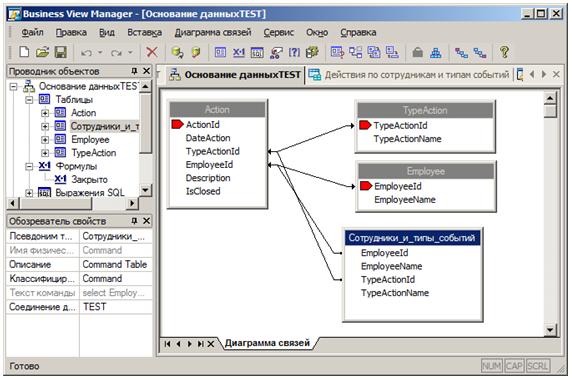
Task: Click object explorer vertical scrollbar down arrow
Action: [145, 190]
